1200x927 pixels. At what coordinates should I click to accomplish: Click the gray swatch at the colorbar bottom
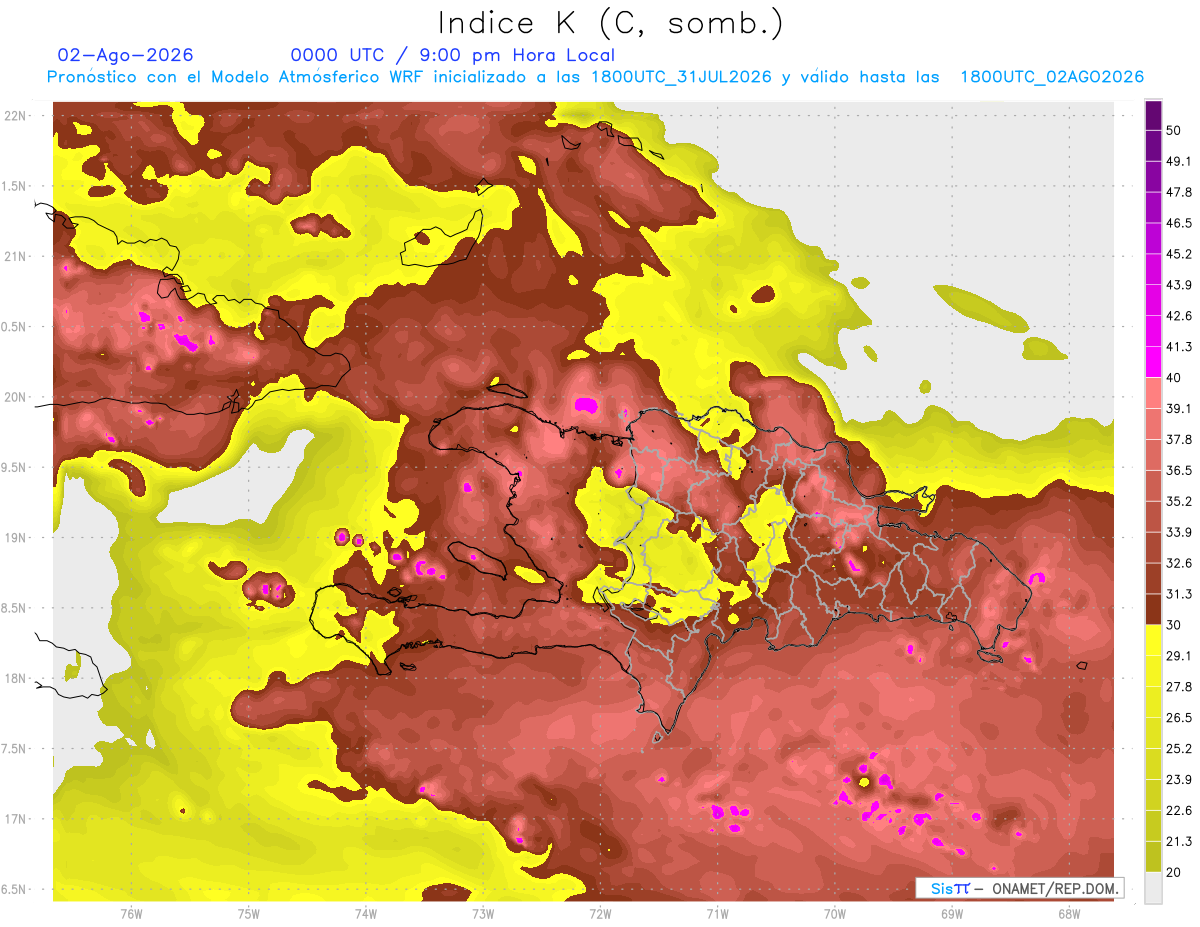(1153, 887)
